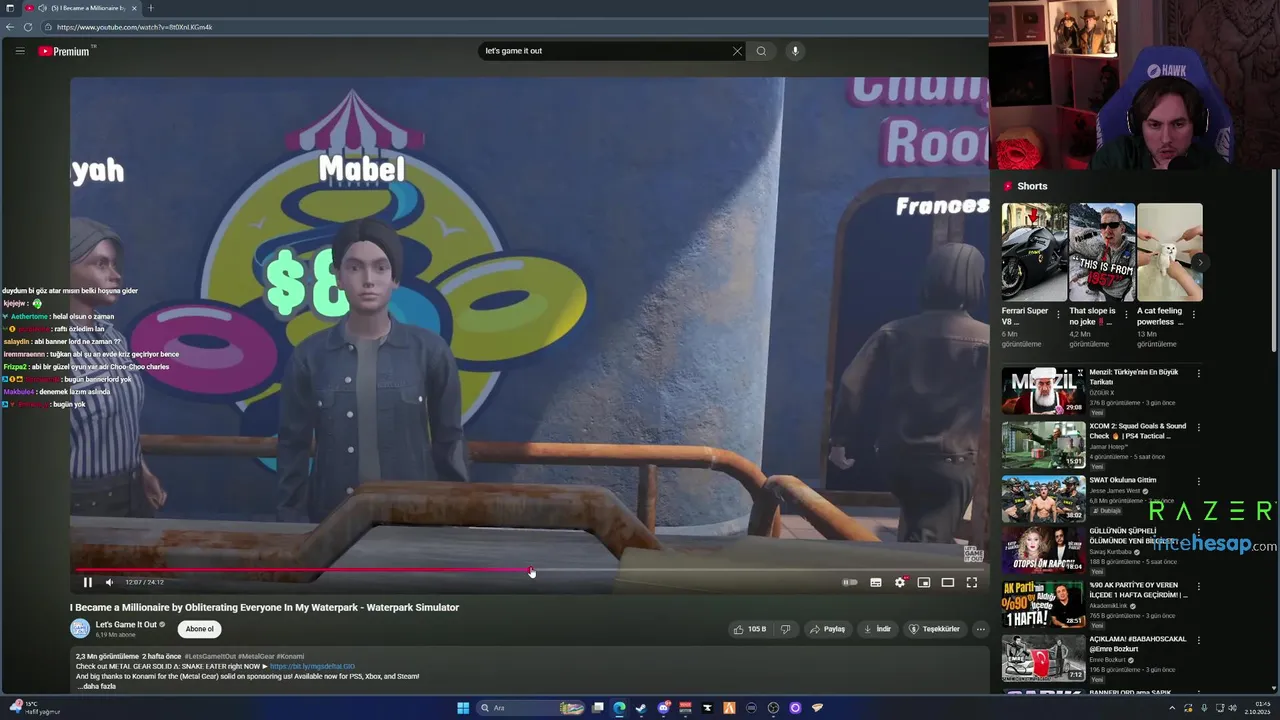This screenshot has height=720, width=1280.
Task: Open XCOM 2: Squad Goals video title
Action: 1138,431
